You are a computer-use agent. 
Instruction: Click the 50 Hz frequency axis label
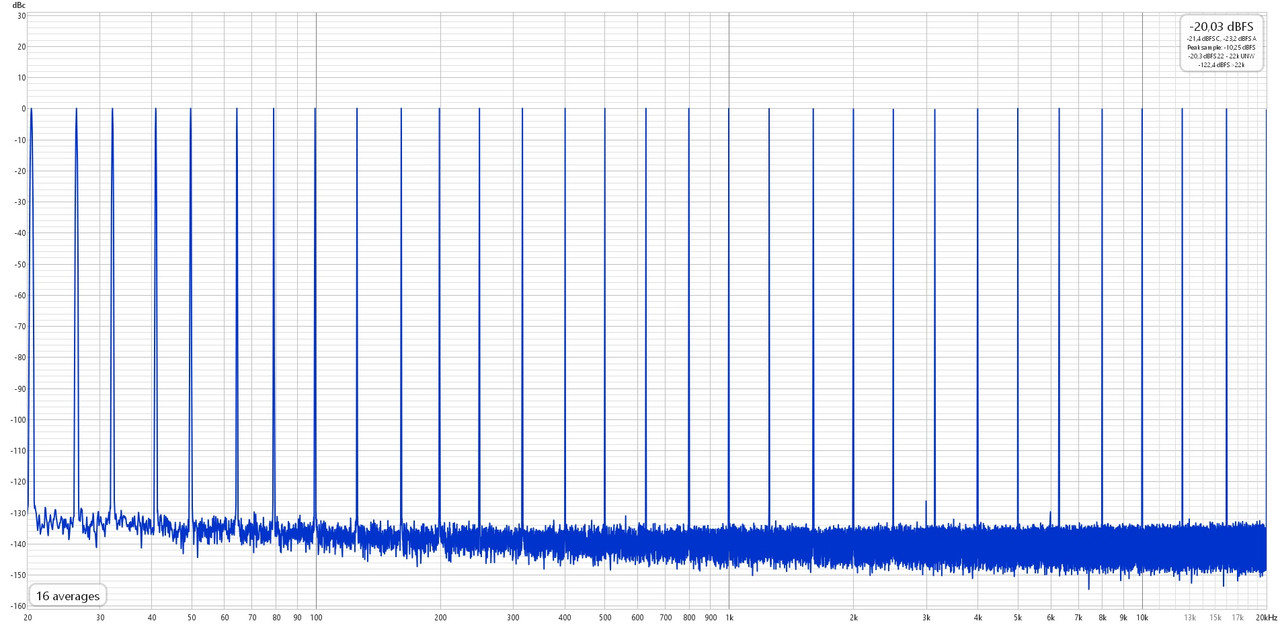pos(192,618)
